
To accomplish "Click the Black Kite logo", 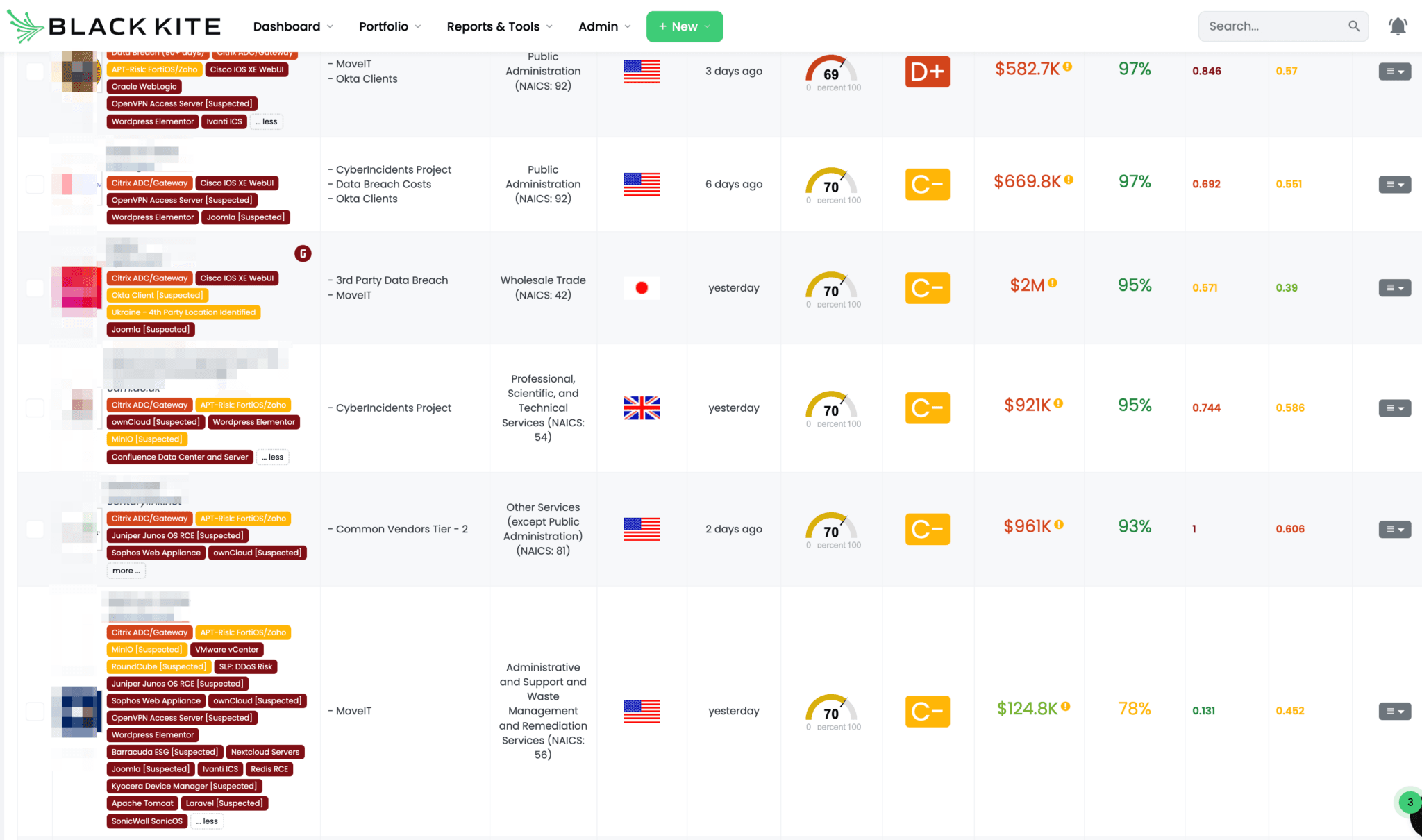I will click(x=114, y=26).
